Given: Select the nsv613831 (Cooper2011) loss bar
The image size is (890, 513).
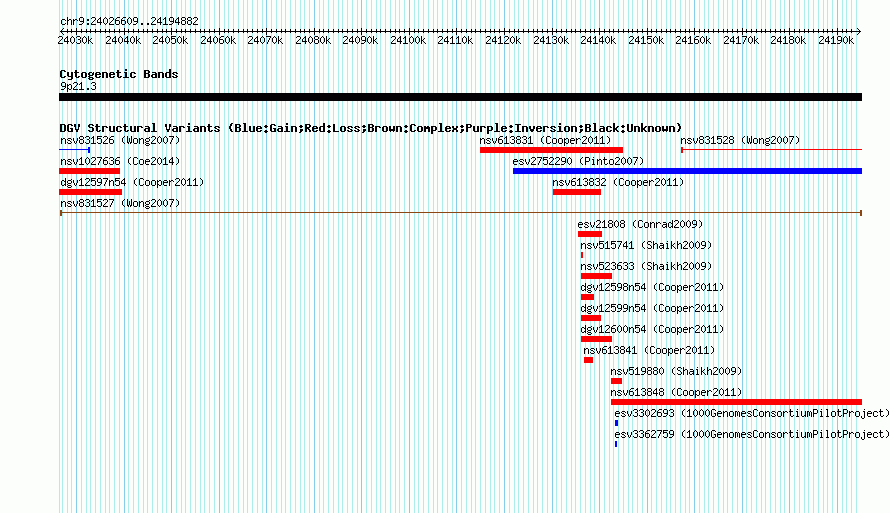Looking at the screenshot, I should pyautogui.click(x=551, y=150).
